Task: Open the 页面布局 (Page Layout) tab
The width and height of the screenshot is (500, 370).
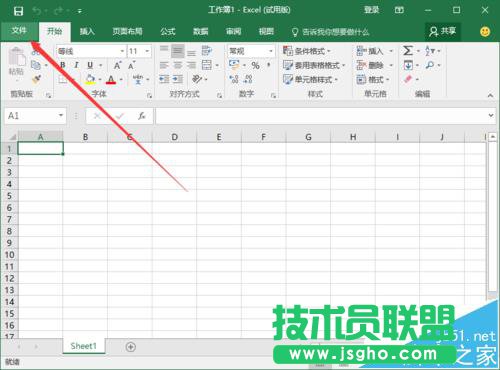Action: click(x=127, y=32)
